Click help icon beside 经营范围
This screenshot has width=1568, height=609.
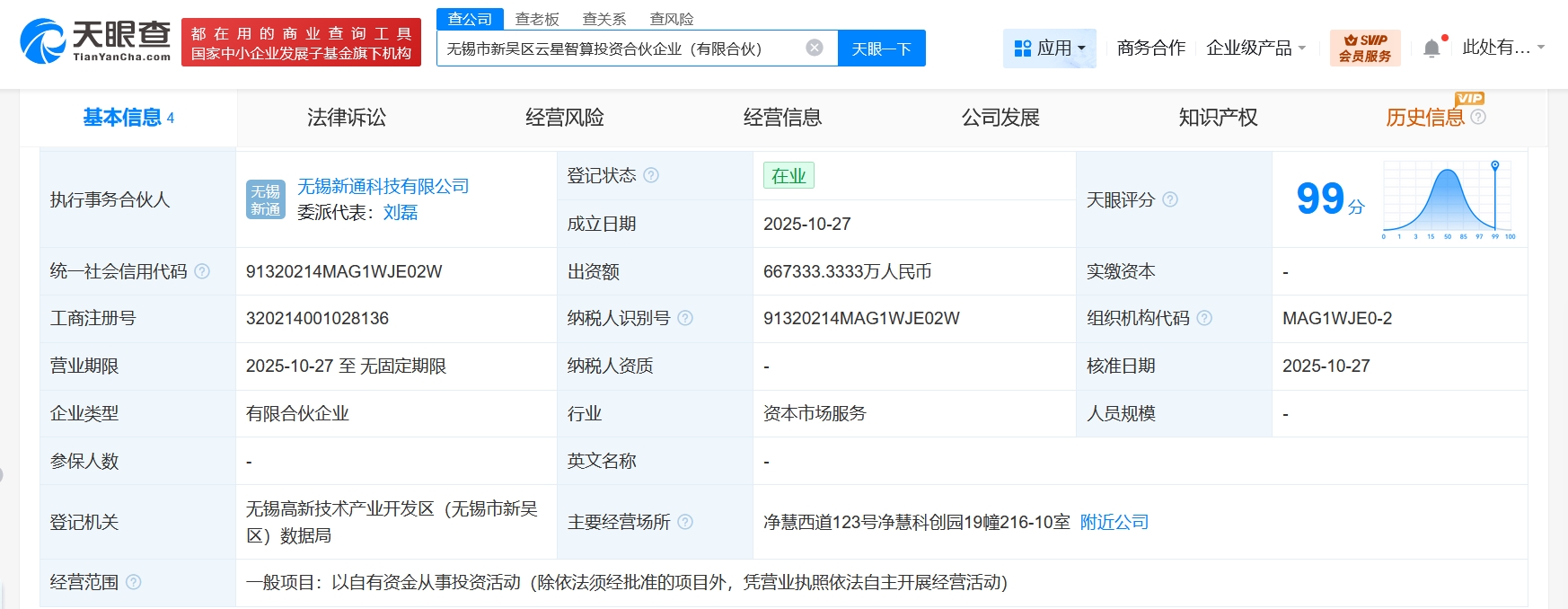[134, 582]
